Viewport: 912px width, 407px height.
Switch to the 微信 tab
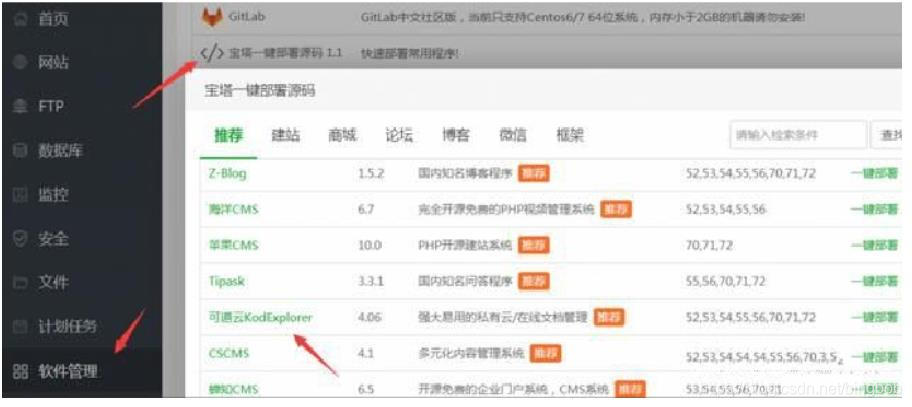[x=513, y=135]
